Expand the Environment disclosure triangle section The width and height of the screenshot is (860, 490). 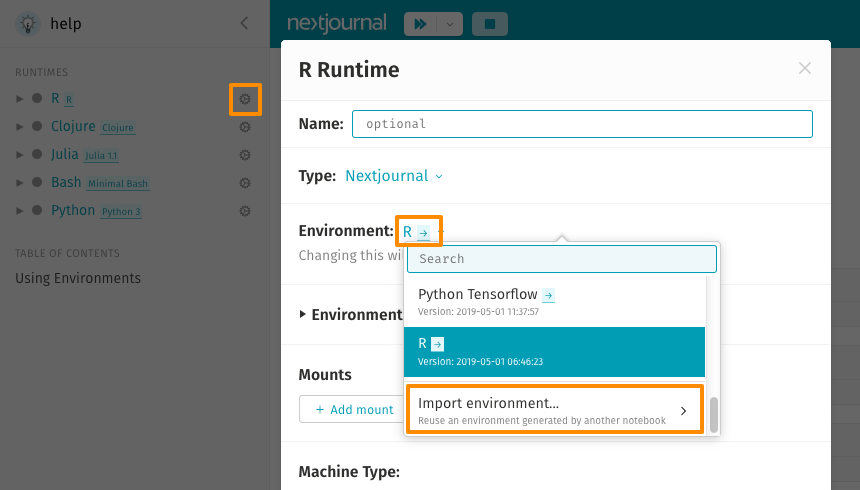pyautogui.click(x=302, y=314)
